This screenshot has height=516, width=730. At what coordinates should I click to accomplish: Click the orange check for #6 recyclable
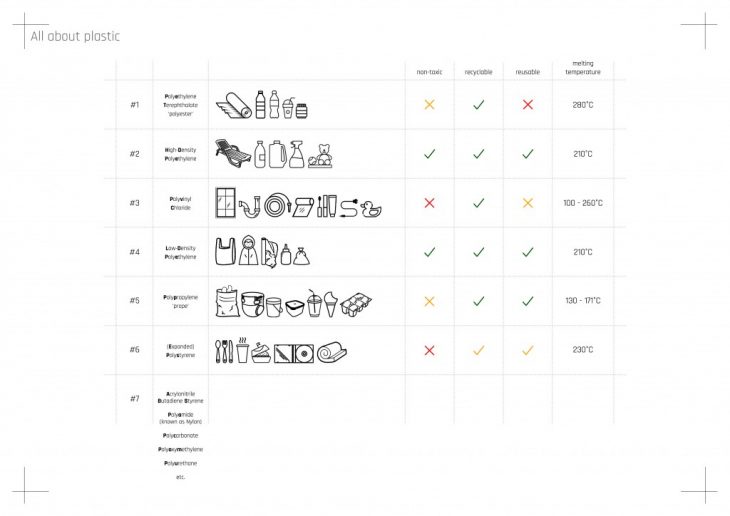pos(478,350)
